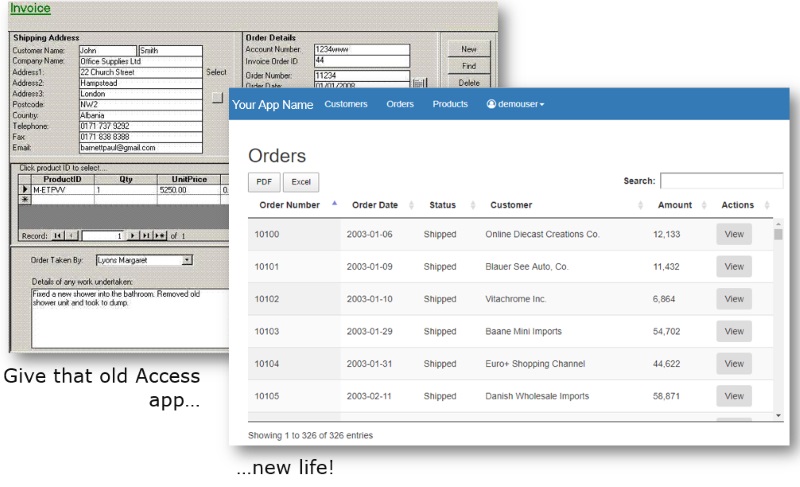800x487 pixels.
Task: View order 10101
Action: point(734,267)
